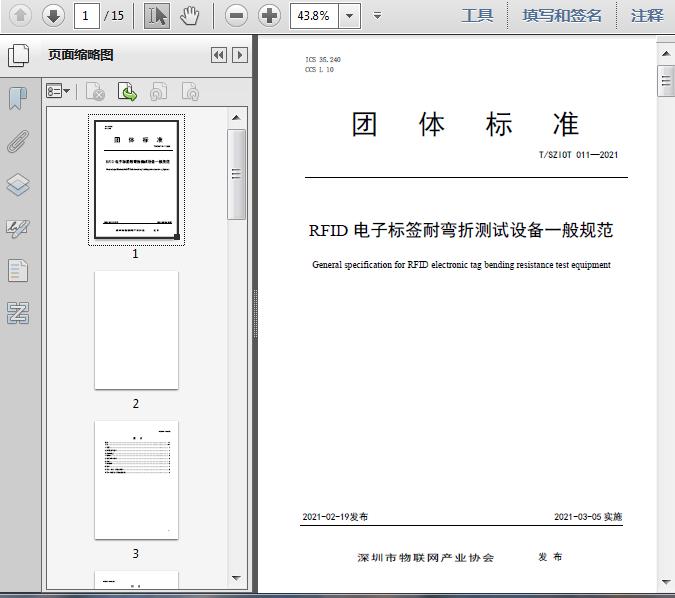Click the RFID 电子标签耐弯折测试设备一般规范 heading
675x598 pixels.
pos(461,230)
